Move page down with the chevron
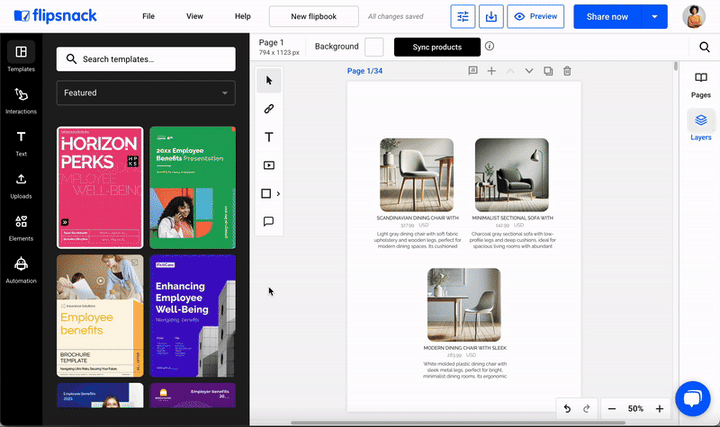This screenshot has height=427, width=720. (529, 71)
